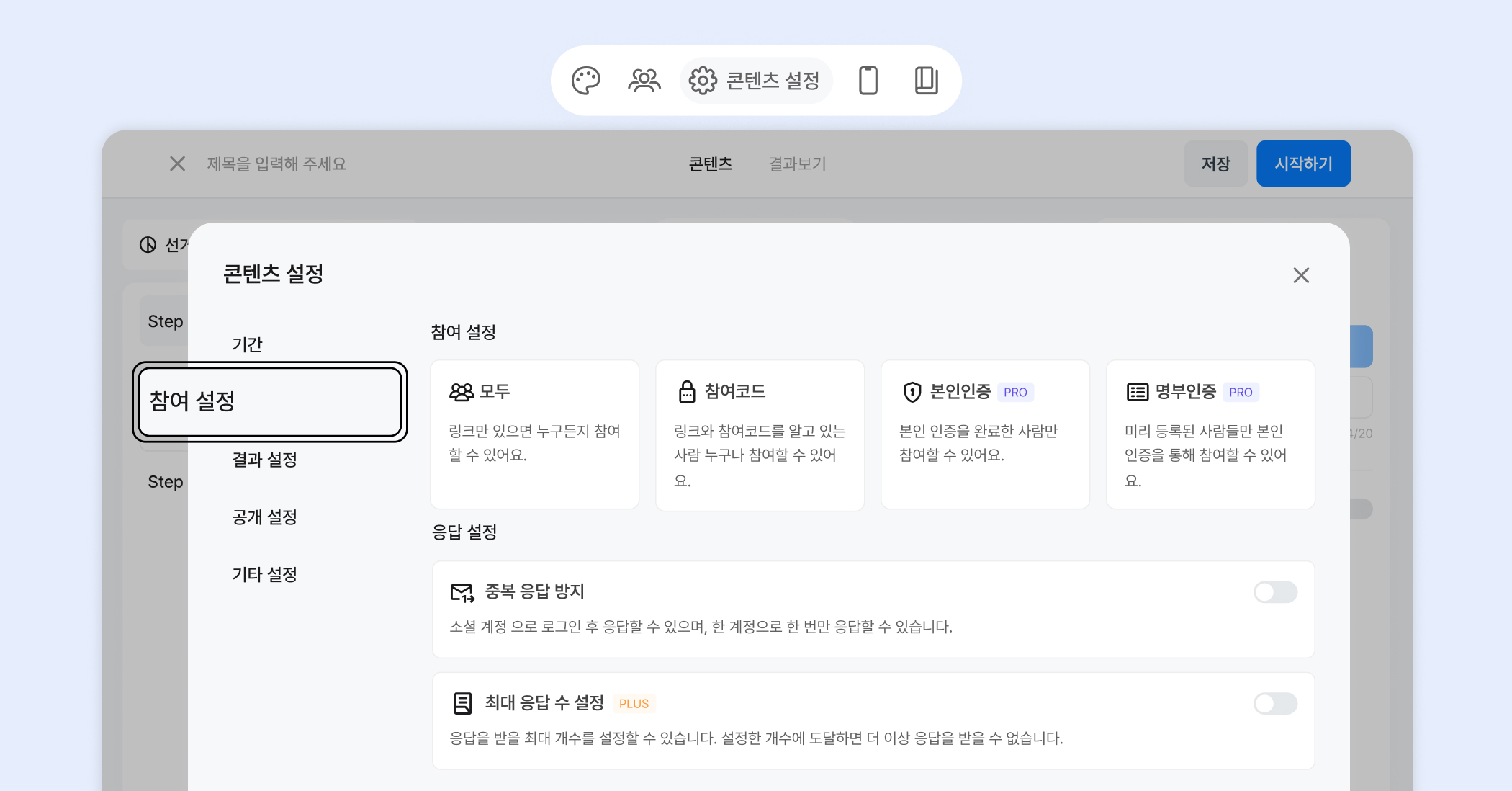Image resolution: width=1512 pixels, height=791 pixels.
Task: Switch to 결과보기 tab
Action: pos(796,164)
